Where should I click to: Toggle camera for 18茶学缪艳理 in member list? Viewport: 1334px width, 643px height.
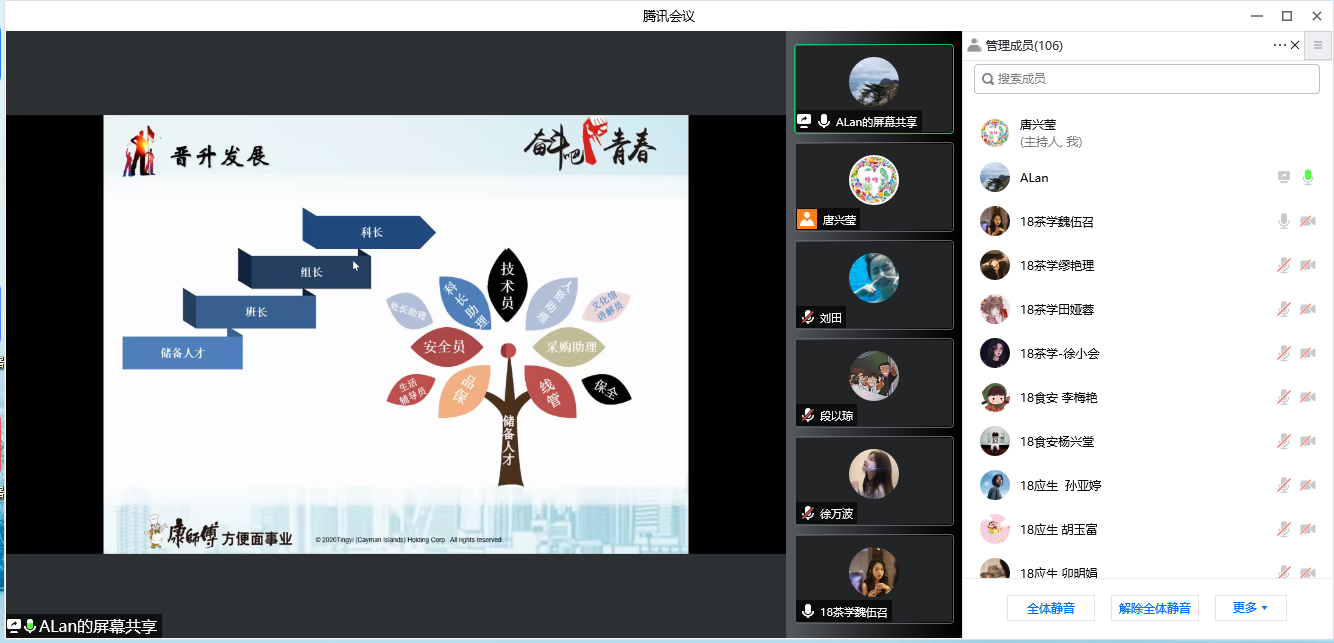coord(1307,266)
